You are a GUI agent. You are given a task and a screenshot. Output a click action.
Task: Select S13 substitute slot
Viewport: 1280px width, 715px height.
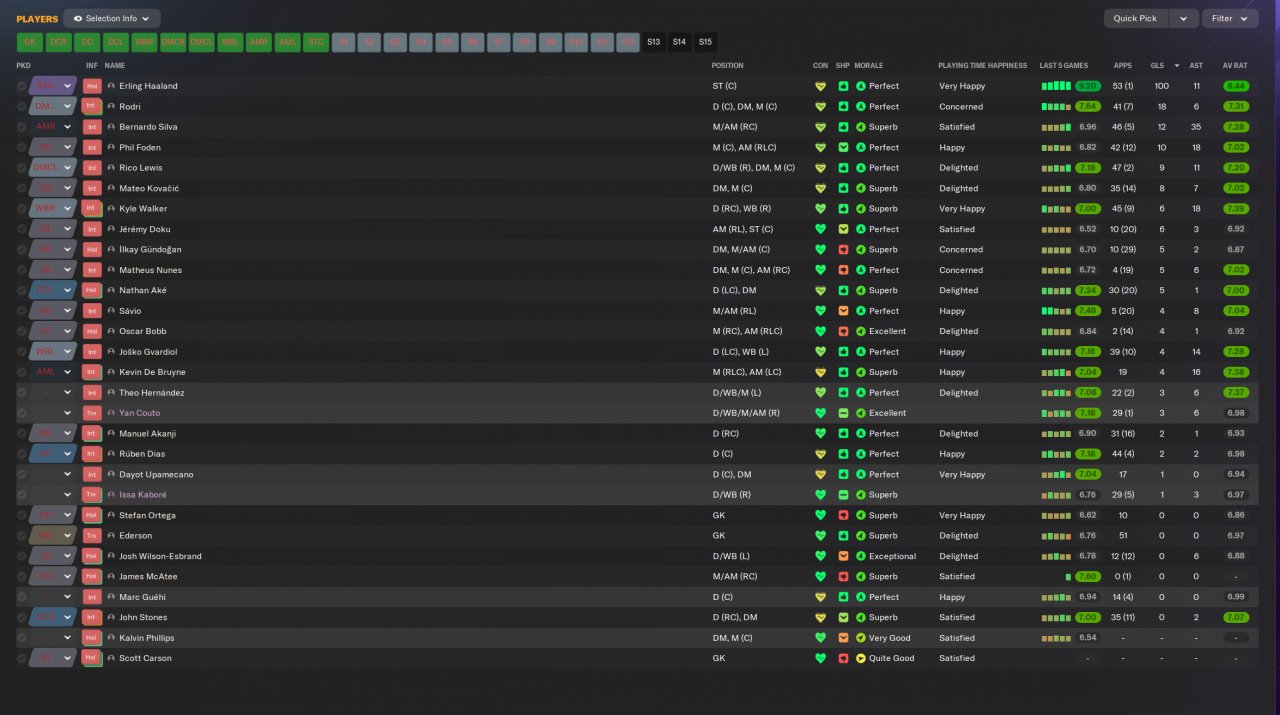pyautogui.click(x=654, y=42)
